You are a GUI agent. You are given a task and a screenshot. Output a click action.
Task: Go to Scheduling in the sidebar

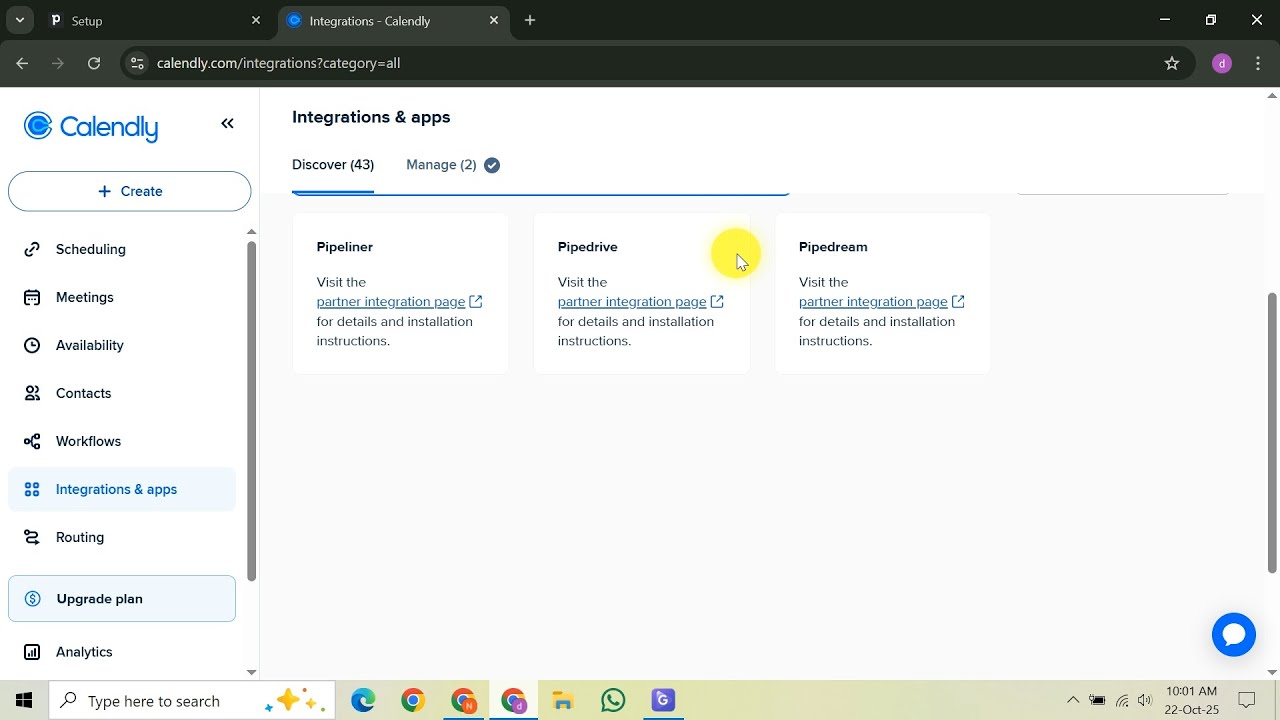pyautogui.click(x=122, y=249)
